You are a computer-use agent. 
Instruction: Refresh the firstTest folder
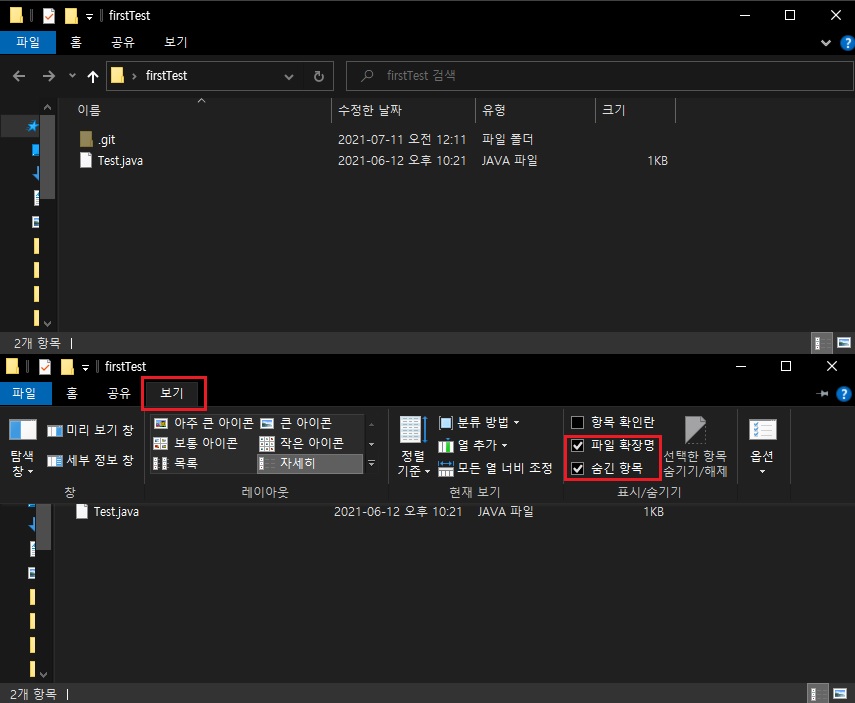319,76
